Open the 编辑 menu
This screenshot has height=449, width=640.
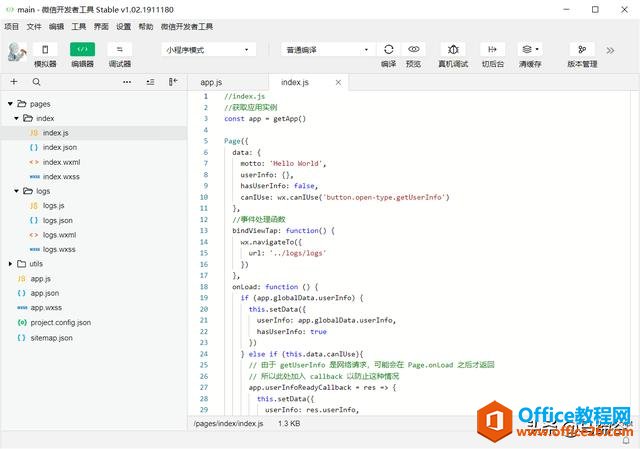[x=56, y=27]
